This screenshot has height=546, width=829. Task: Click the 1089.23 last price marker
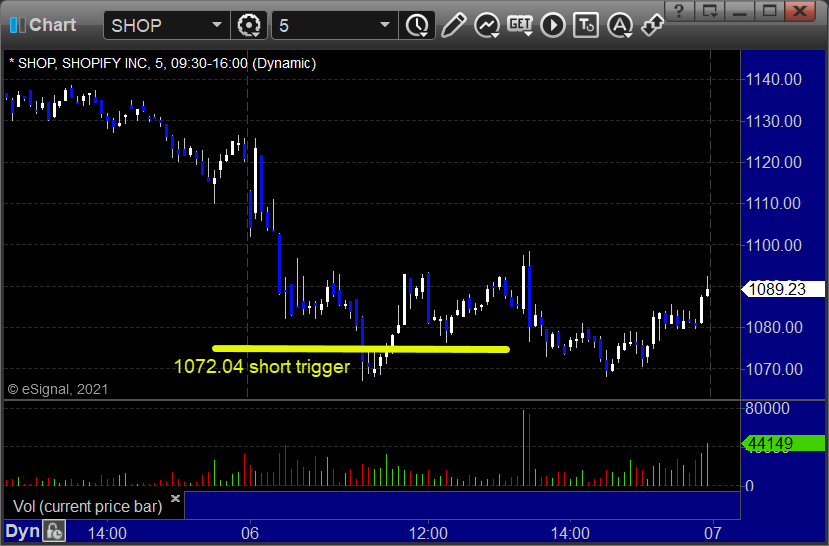pyautogui.click(x=784, y=289)
